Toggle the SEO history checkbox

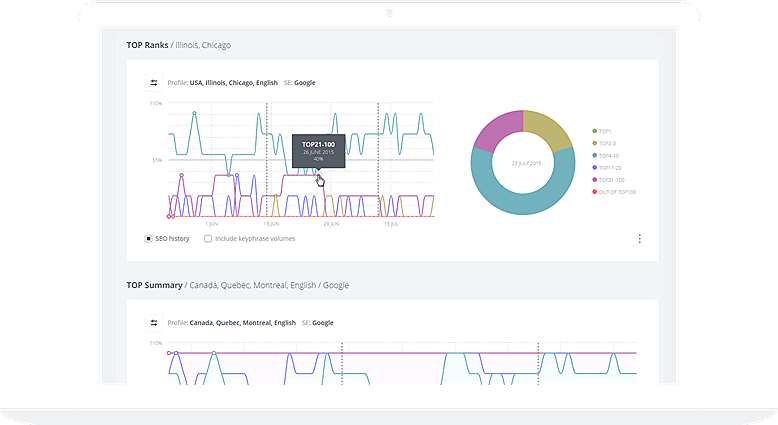149,239
